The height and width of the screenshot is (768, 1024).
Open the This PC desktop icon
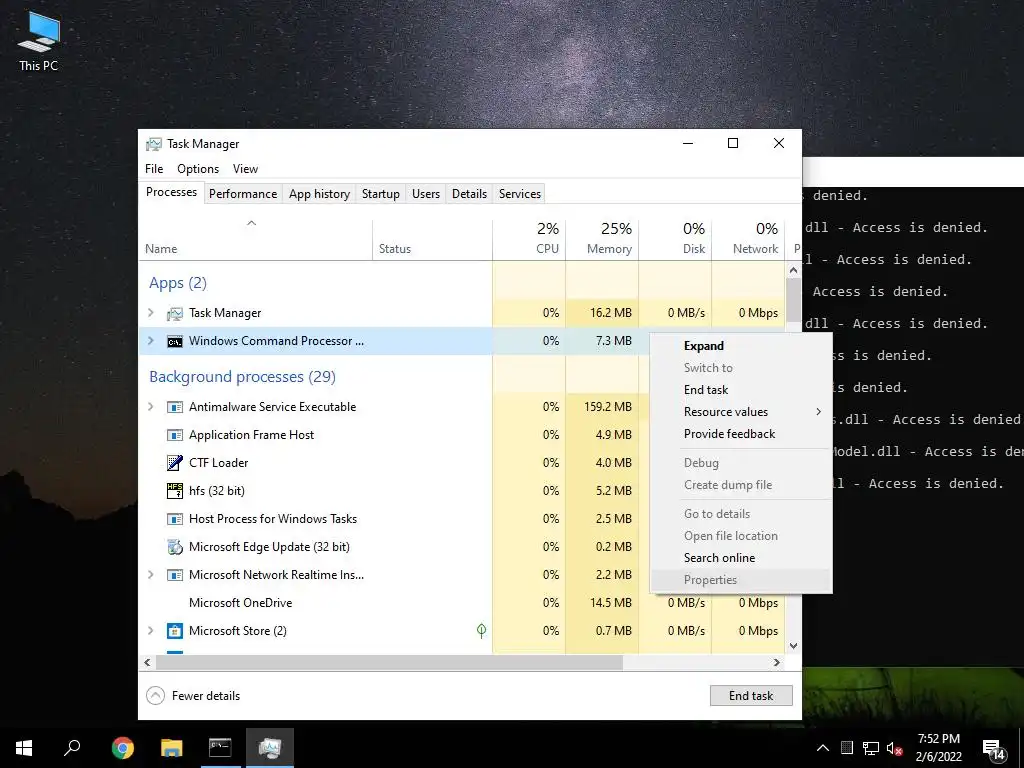39,40
